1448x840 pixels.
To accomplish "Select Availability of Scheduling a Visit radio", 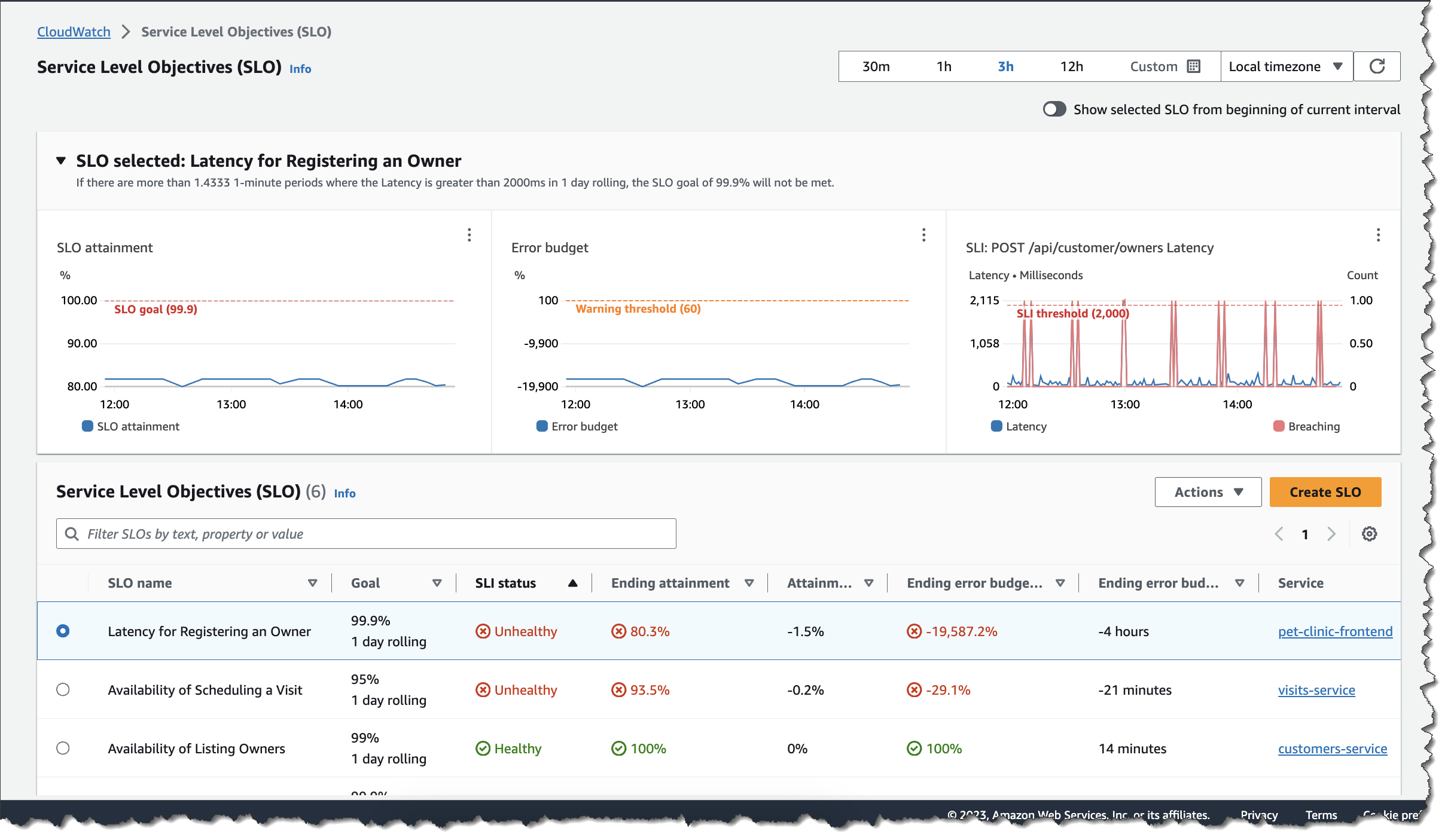I will pyautogui.click(x=63, y=689).
